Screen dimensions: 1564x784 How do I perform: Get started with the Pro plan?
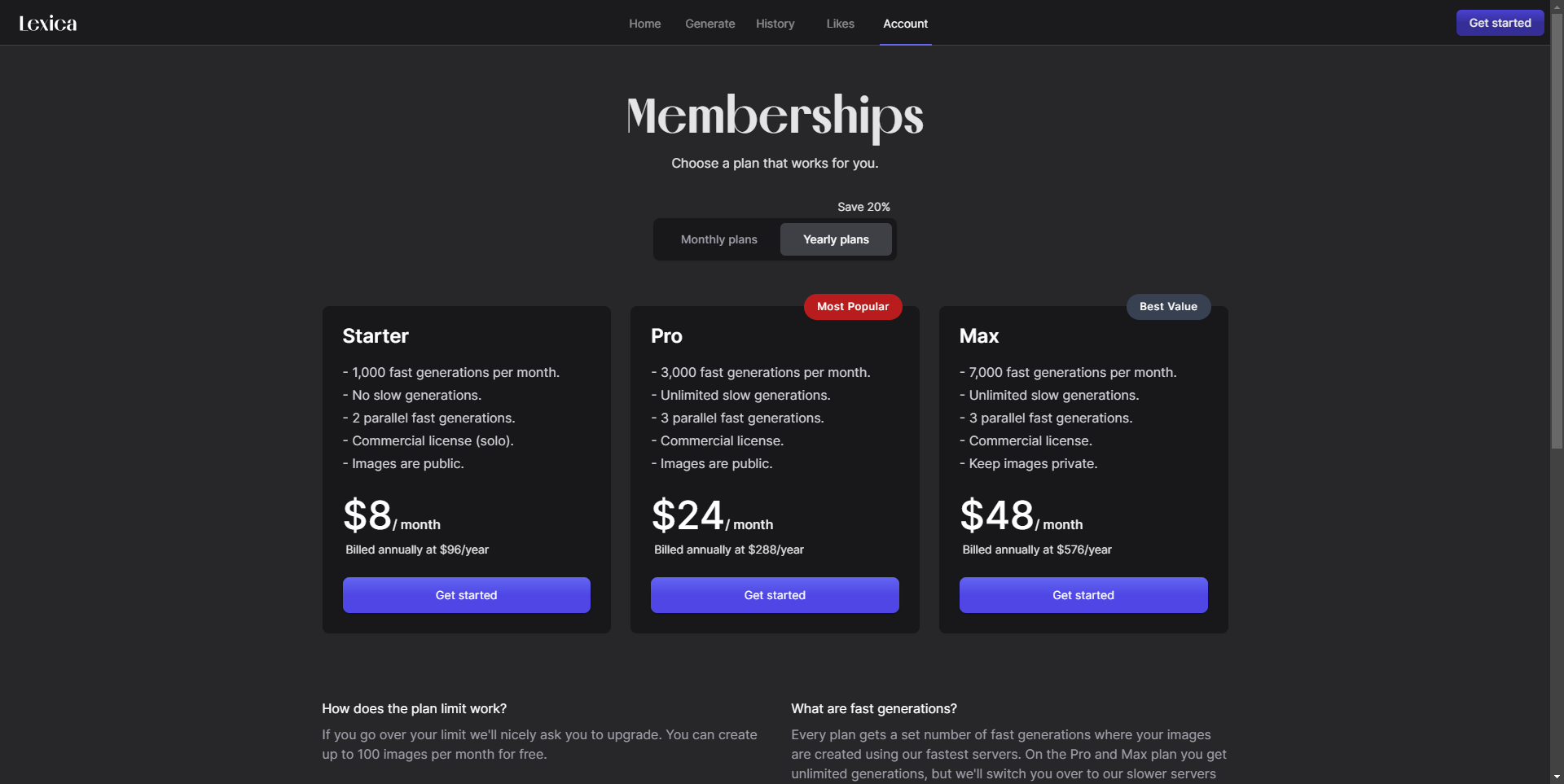point(775,595)
